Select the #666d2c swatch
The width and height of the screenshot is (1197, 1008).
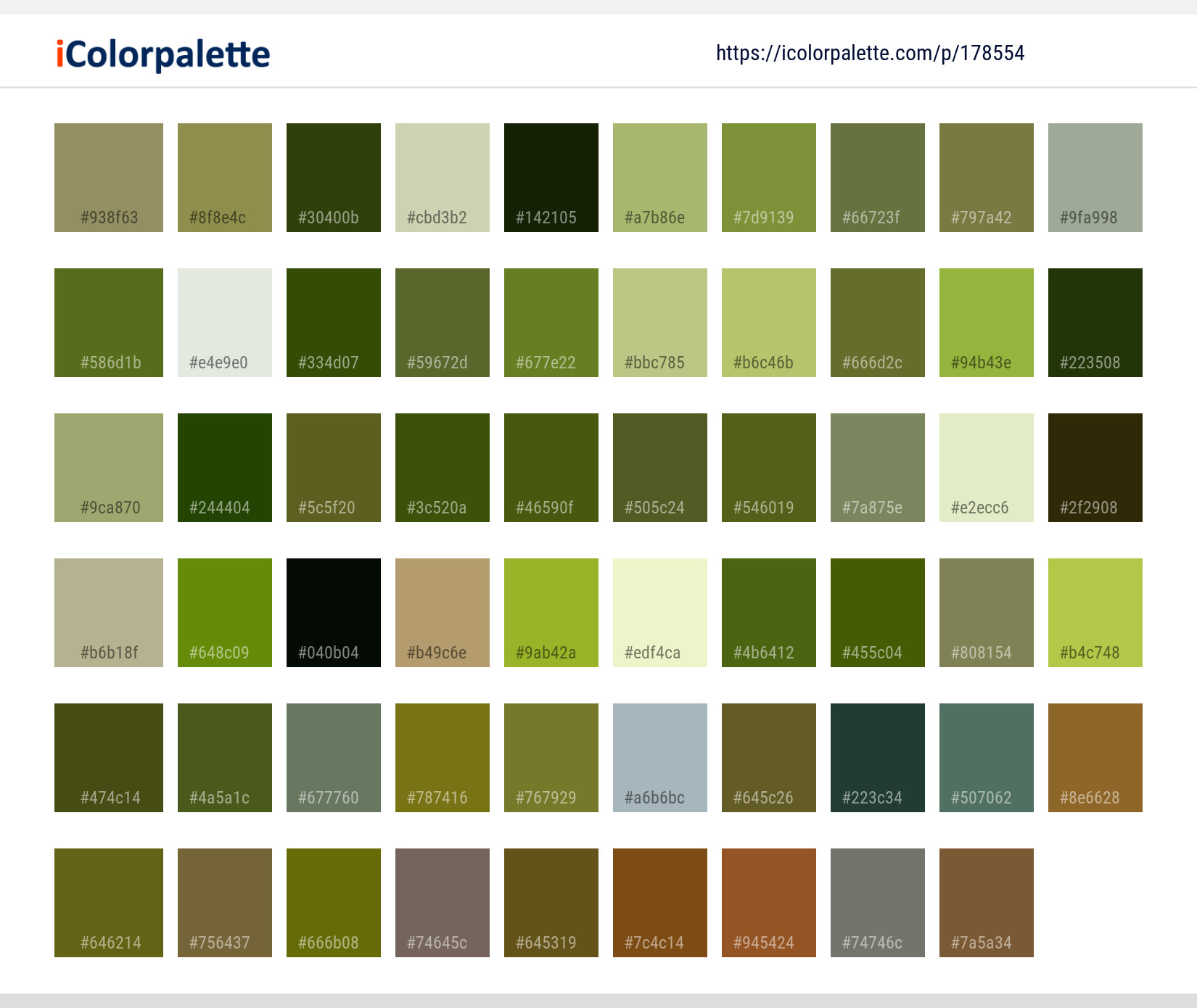[x=878, y=323]
